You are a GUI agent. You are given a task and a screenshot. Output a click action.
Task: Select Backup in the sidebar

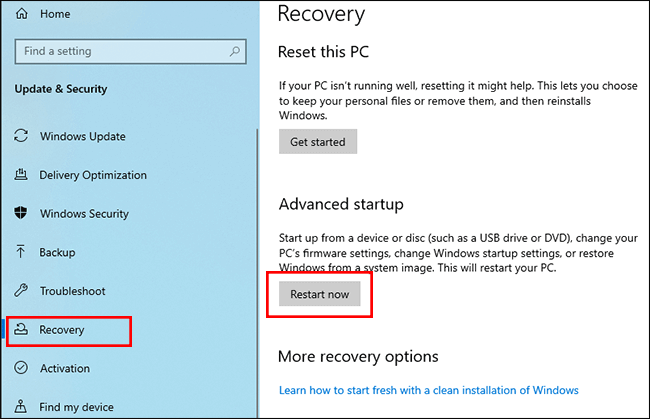(57, 253)
